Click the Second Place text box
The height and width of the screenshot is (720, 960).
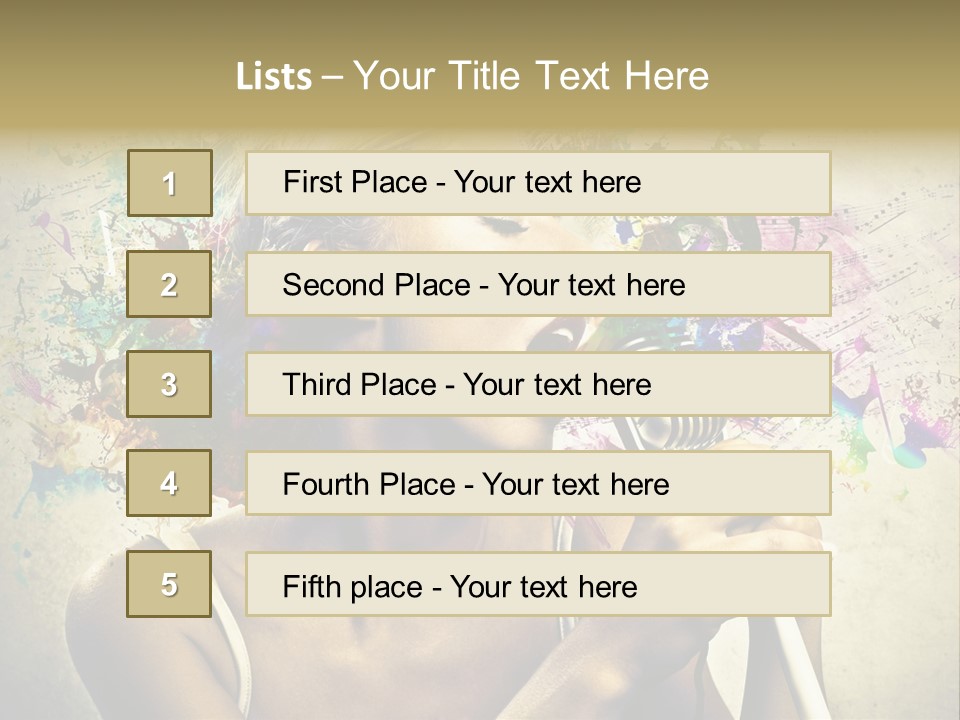[x=538, y=284]
